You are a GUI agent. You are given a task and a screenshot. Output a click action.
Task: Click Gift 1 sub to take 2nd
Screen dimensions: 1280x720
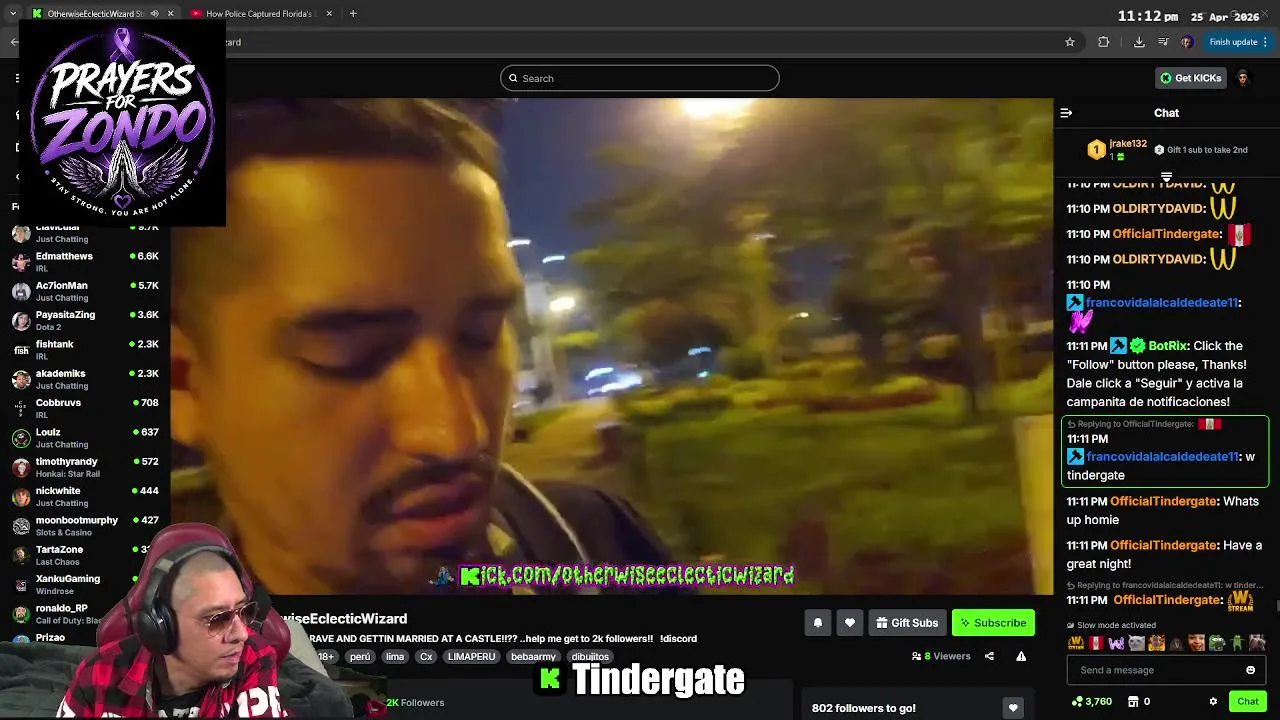point(1200,150)
